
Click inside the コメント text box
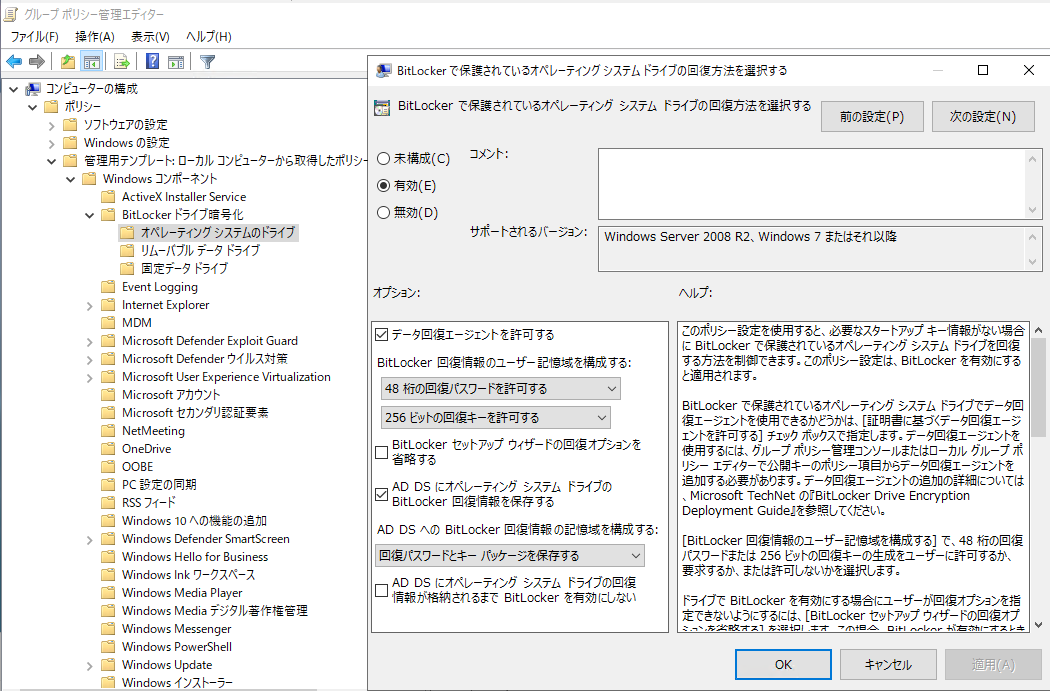pyautogui.click(x=811, y=184)
